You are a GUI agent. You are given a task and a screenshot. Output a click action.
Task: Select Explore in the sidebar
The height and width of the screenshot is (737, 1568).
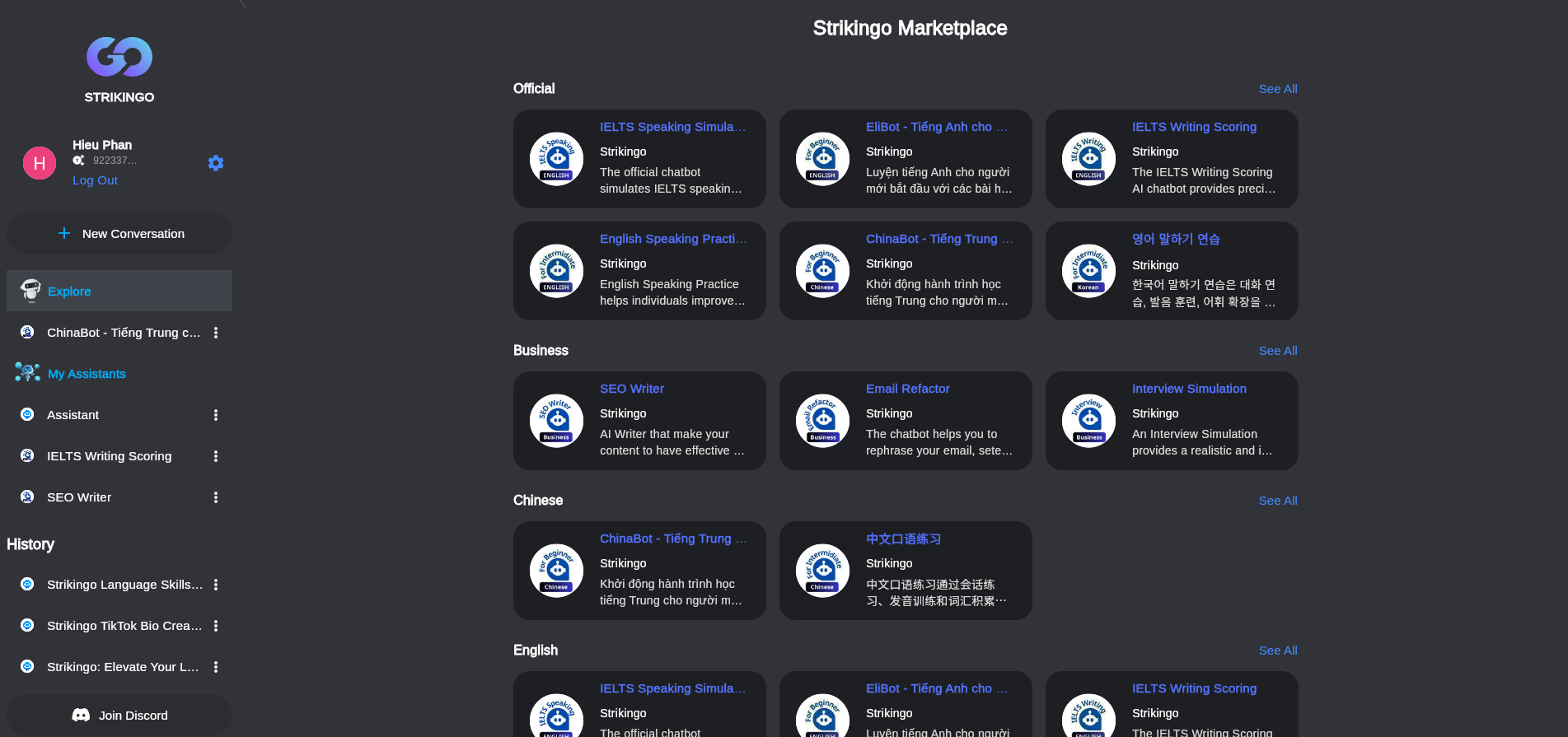click(119, 291)
